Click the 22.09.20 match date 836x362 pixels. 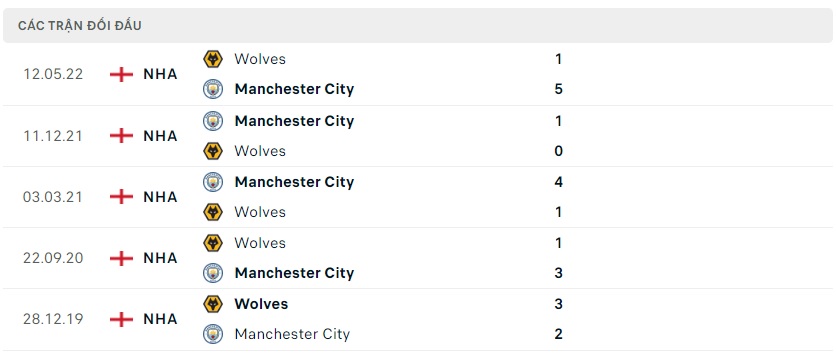(53, 258)
